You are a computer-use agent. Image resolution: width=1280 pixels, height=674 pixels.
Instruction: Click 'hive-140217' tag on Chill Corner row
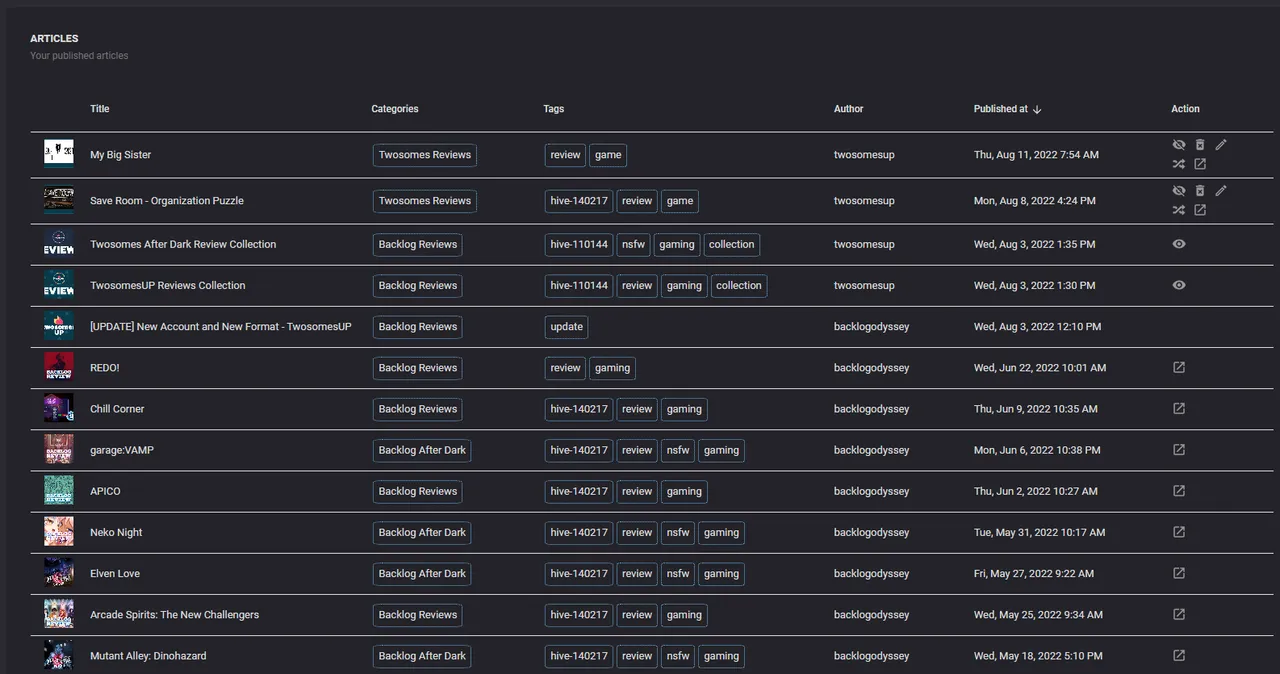[579, 409]
